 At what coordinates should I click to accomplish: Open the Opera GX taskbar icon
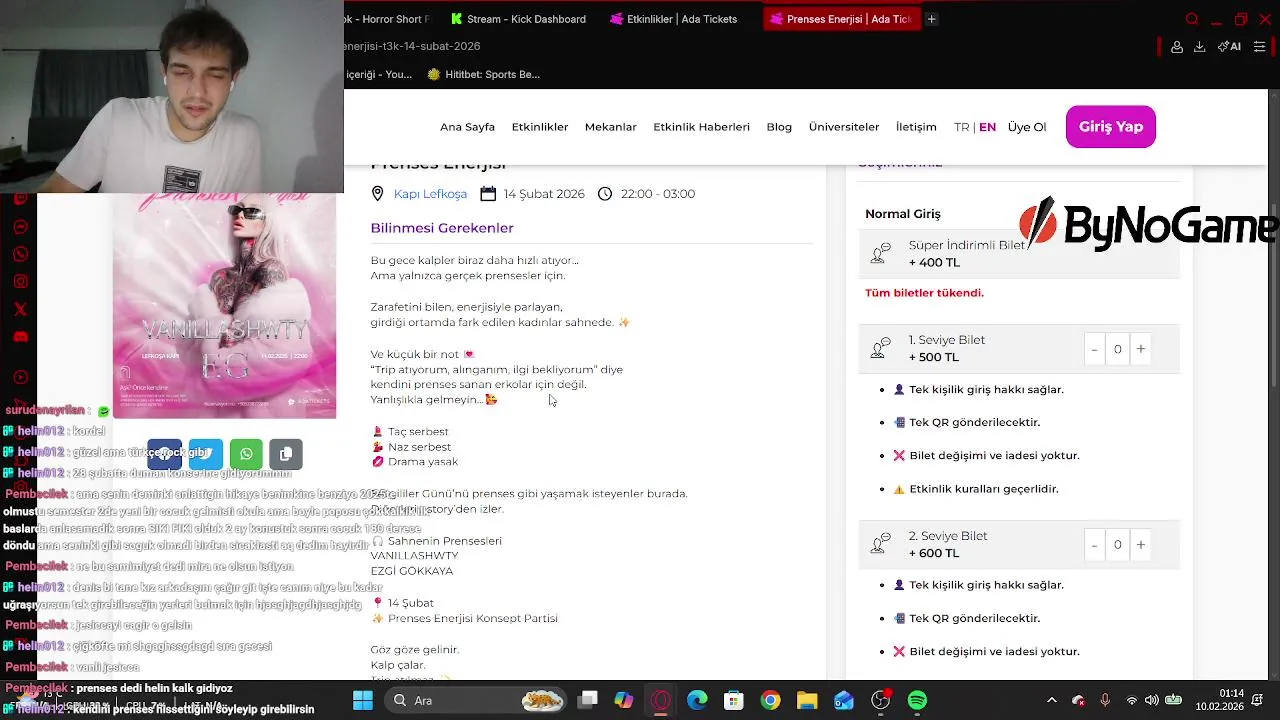tap(660, 700)
